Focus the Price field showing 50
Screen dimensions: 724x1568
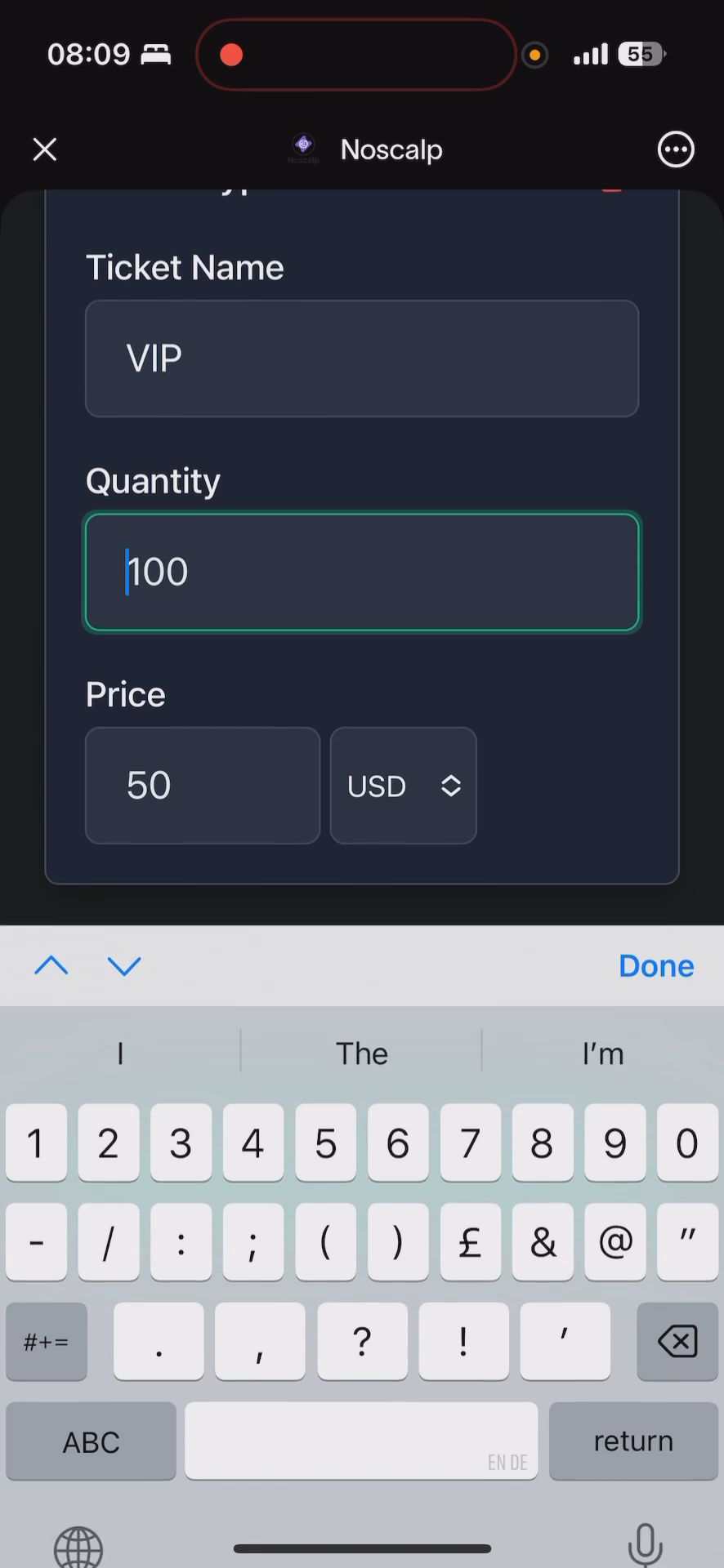203,786
